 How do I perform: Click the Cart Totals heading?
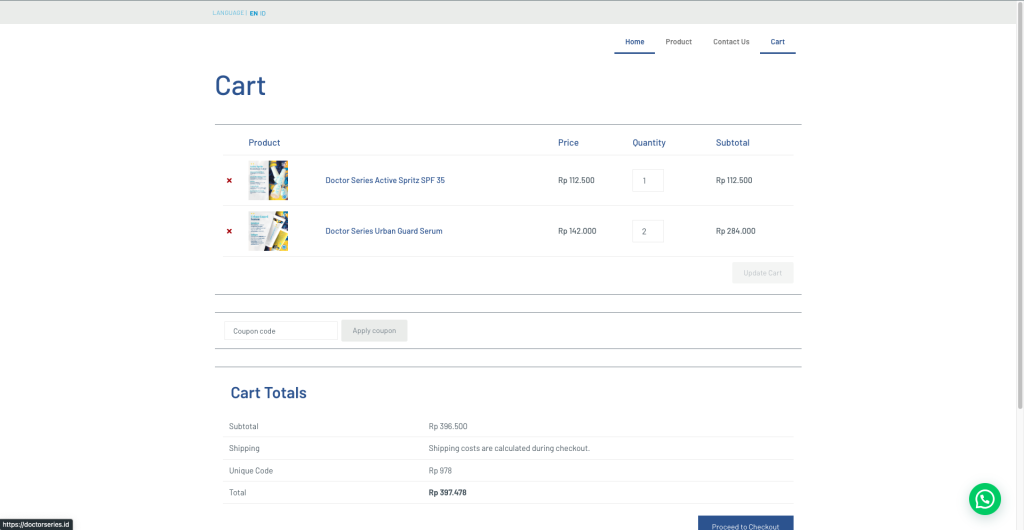[x=268, y=393]
